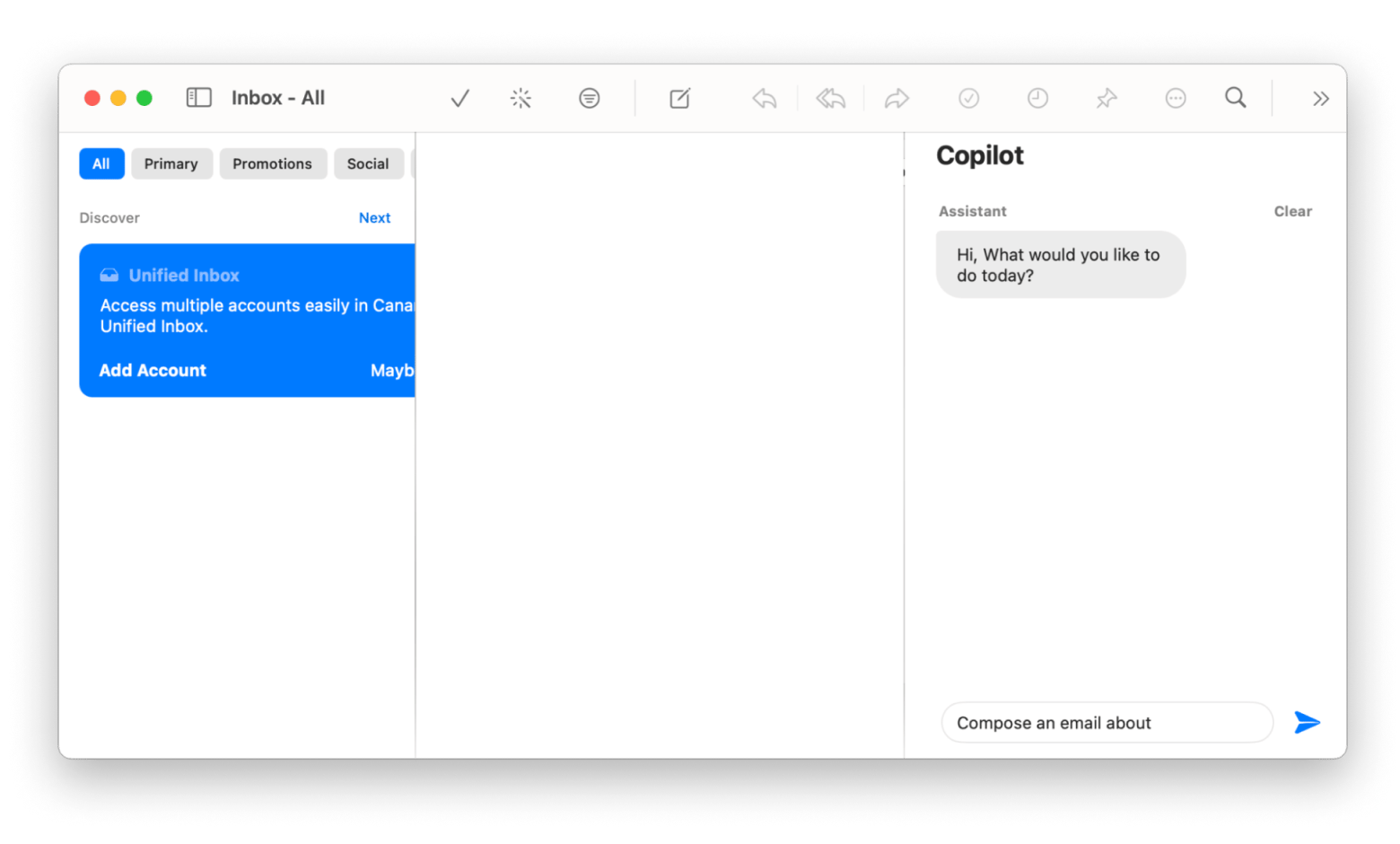
Task: Open the more actions ellipsis icon
Action: 1175,98
